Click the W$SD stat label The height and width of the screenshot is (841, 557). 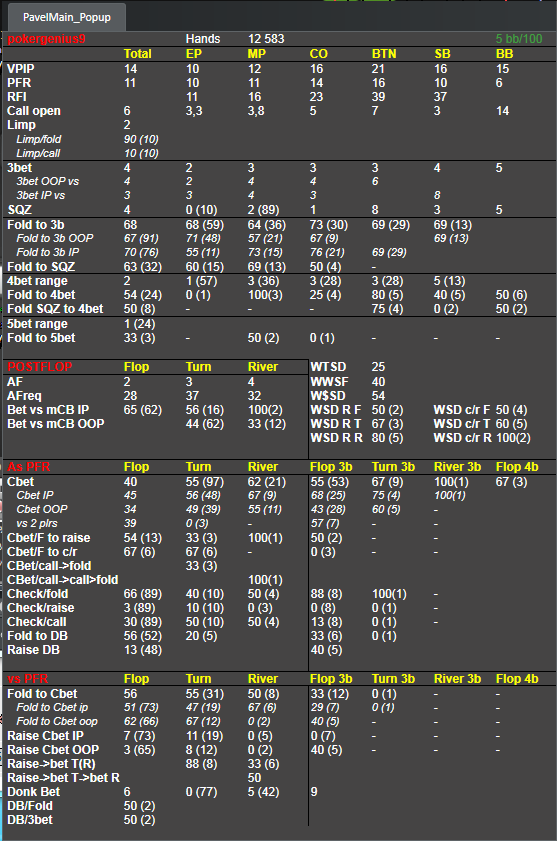[327, 395]
